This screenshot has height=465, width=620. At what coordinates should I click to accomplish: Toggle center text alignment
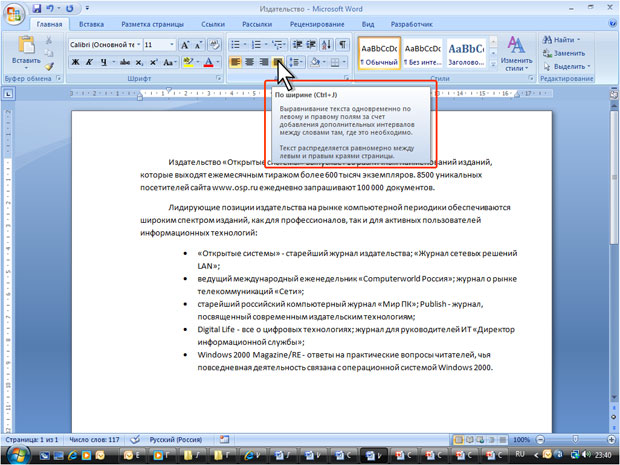[249, 62]
